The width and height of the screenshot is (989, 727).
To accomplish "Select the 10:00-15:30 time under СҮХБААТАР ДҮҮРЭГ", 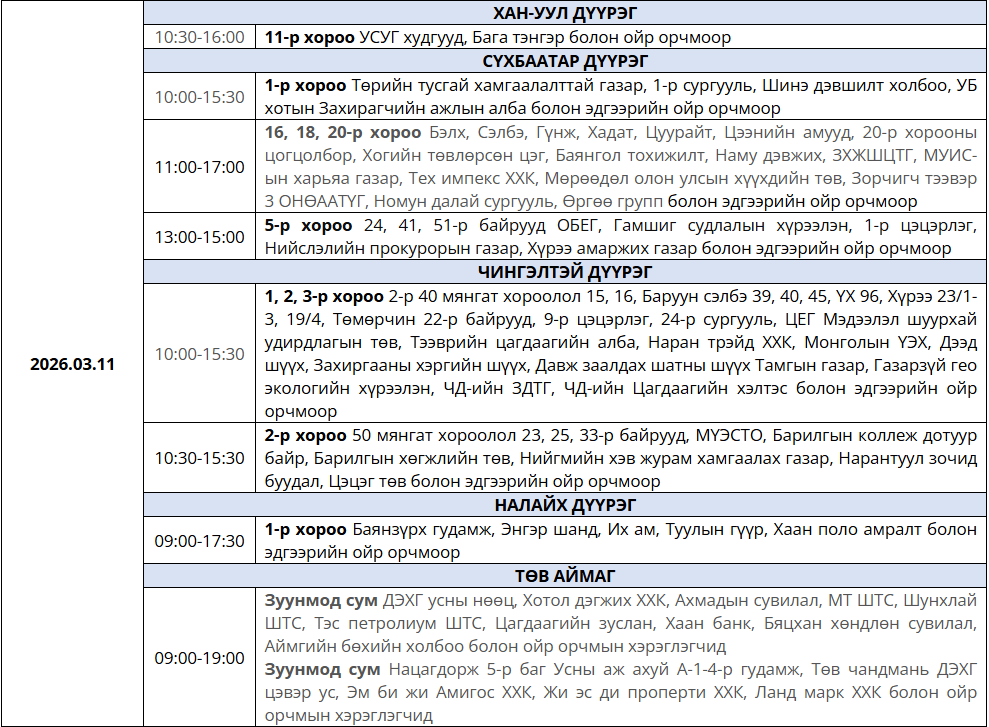I will [x=199, y=97].
